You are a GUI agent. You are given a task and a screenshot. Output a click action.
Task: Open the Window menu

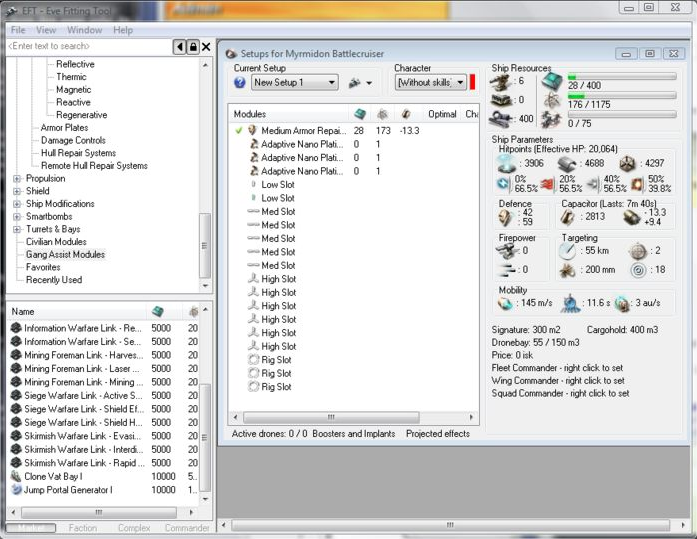click(x=84, y=30)
